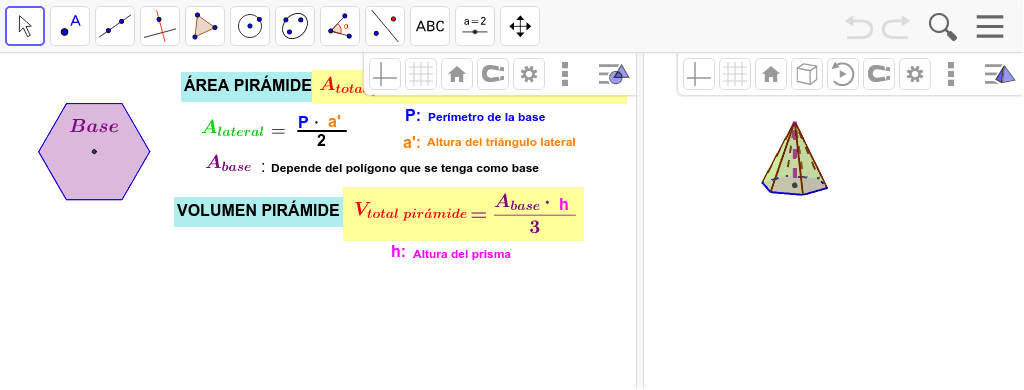The width and height of the screenshot is (1024, 390).
Task: Choose the ABC text tool
Action: (430, 26)
